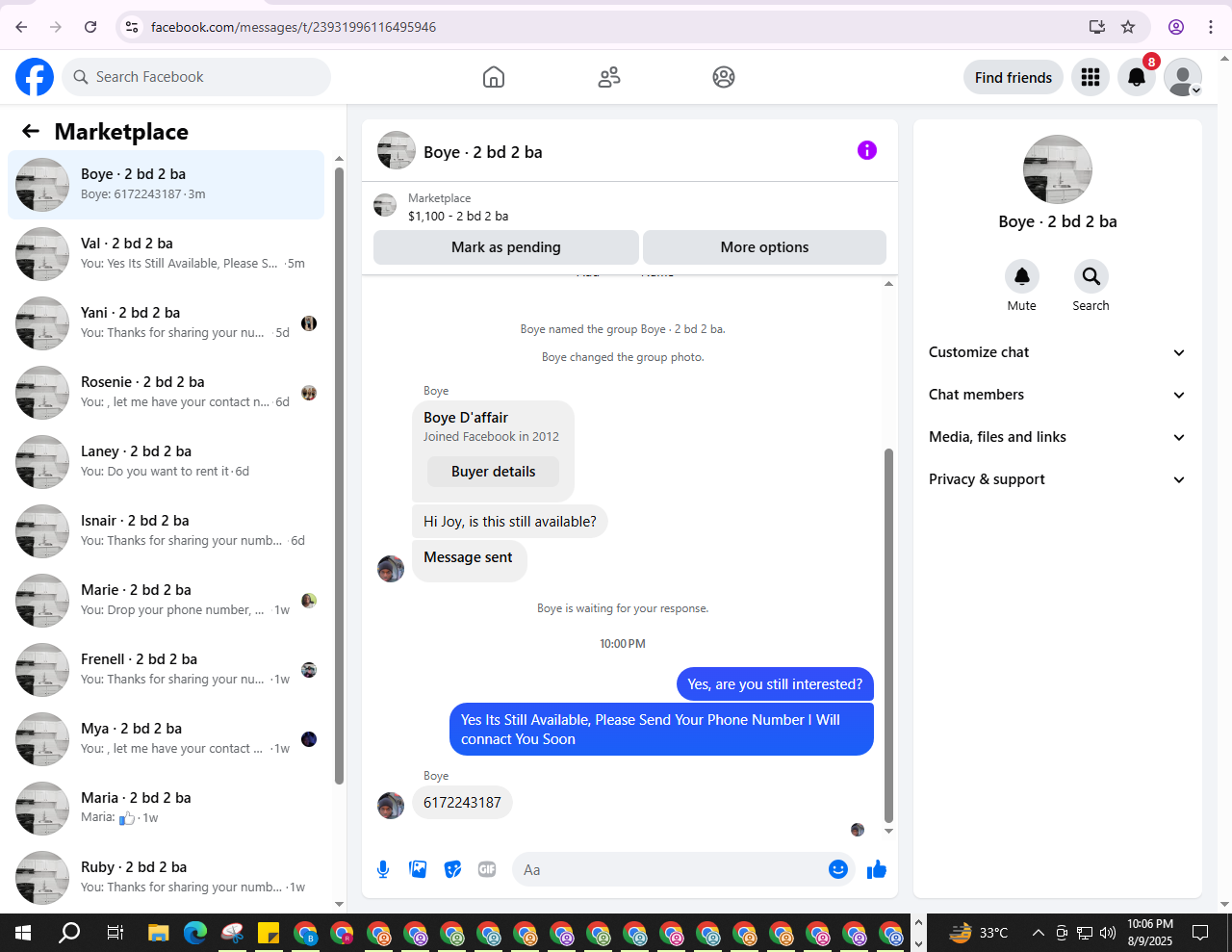Image resolution: width=1232 pixels, height=952 pixels.
Task: Expand the Chat members section
Action: (1058, 395)
